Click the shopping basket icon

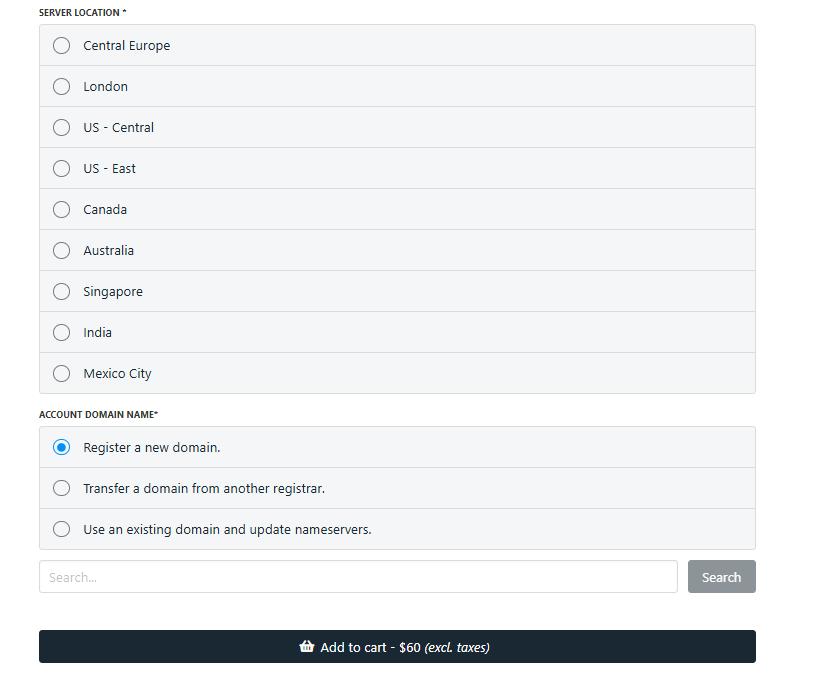[x=307, y=647]
